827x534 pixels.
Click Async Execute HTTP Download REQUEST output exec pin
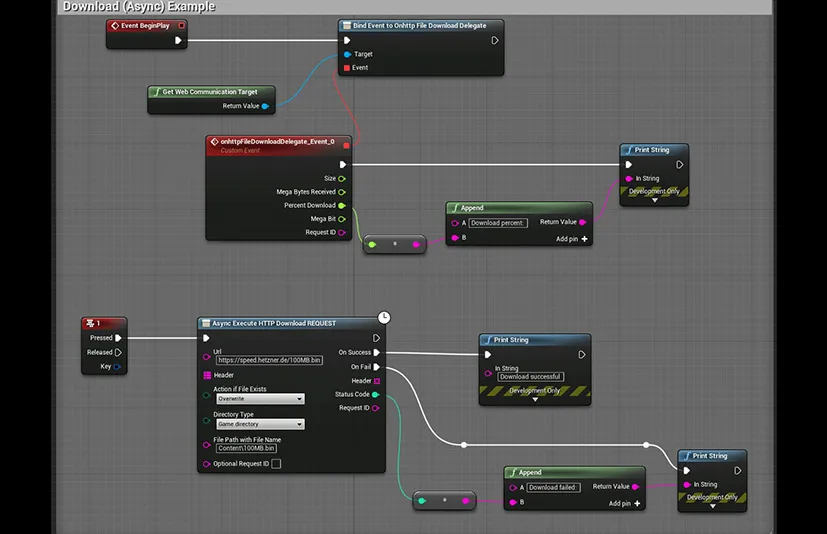click(x=376, y=338)
